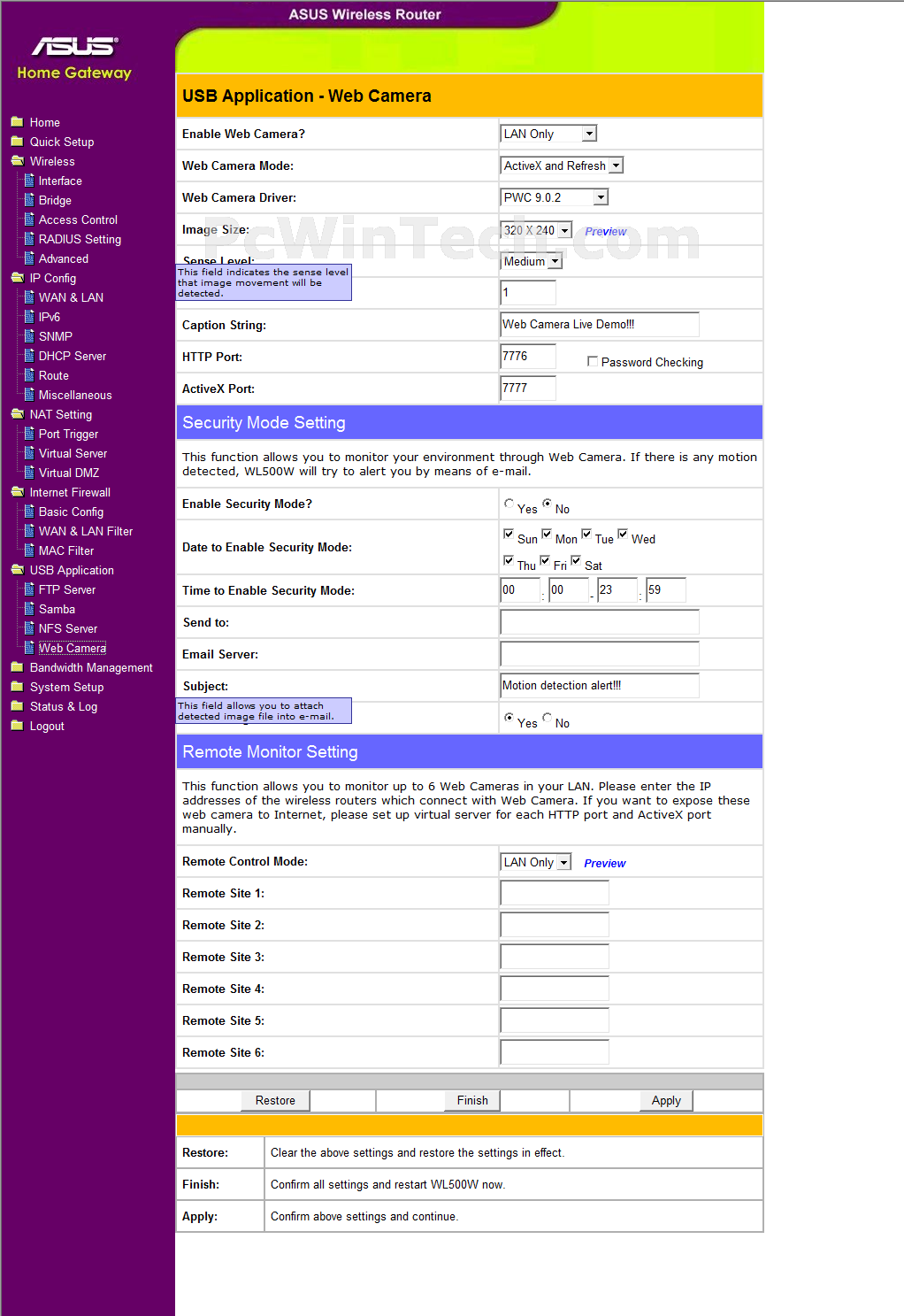This screenshot has width=904, height=1316.
Task: Click the Subject input field
Action: click(x=600, y=685)
